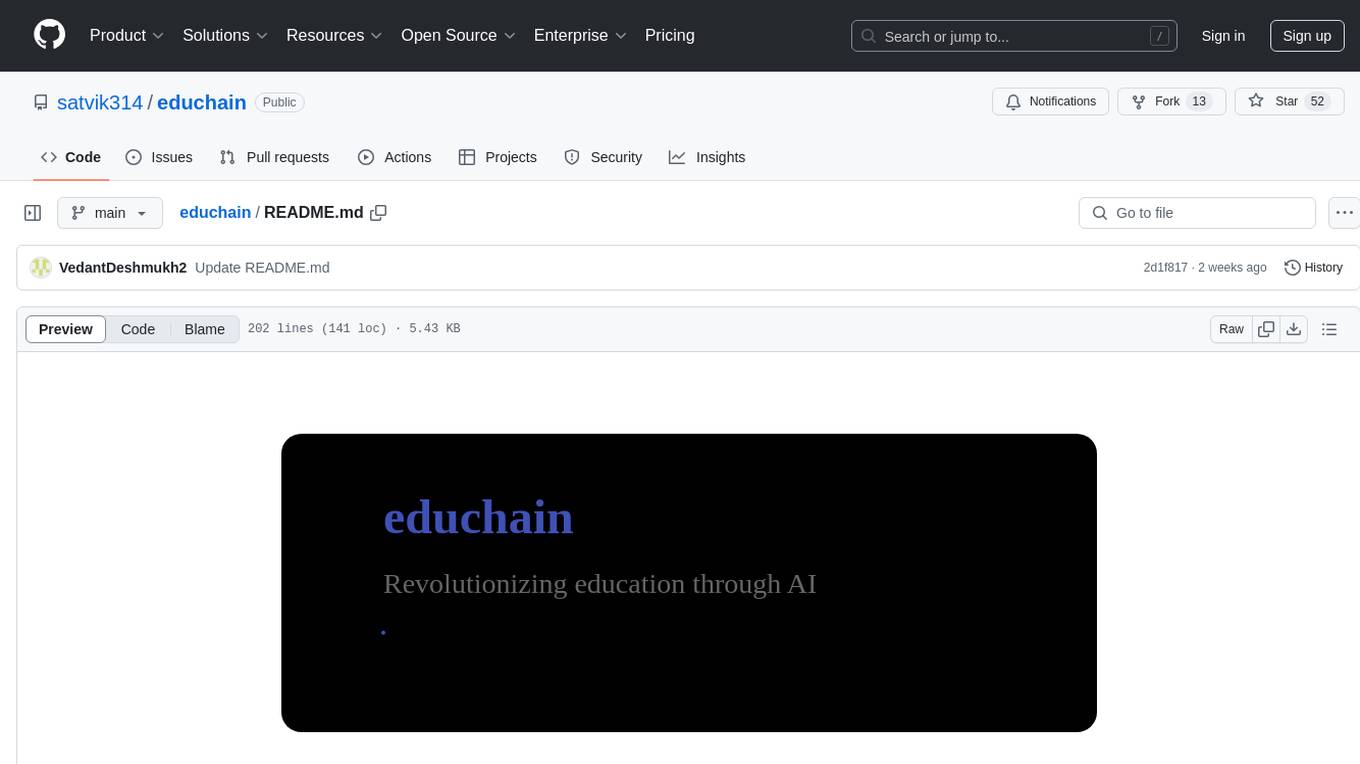Switch to the Pull requests tab
This screenshot has height=764, width=1360.
(x=274, y=157)
